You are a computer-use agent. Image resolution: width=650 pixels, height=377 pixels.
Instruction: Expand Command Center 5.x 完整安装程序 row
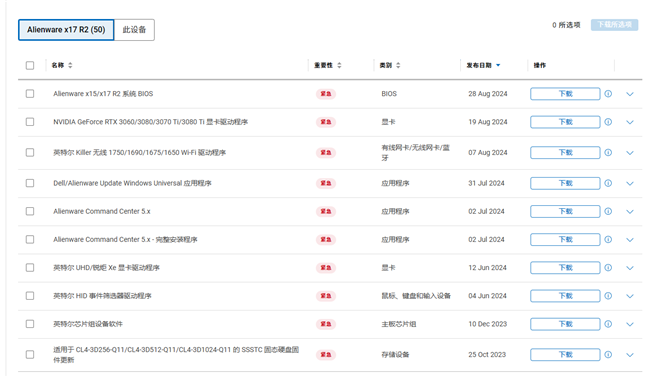pos(630,240)
